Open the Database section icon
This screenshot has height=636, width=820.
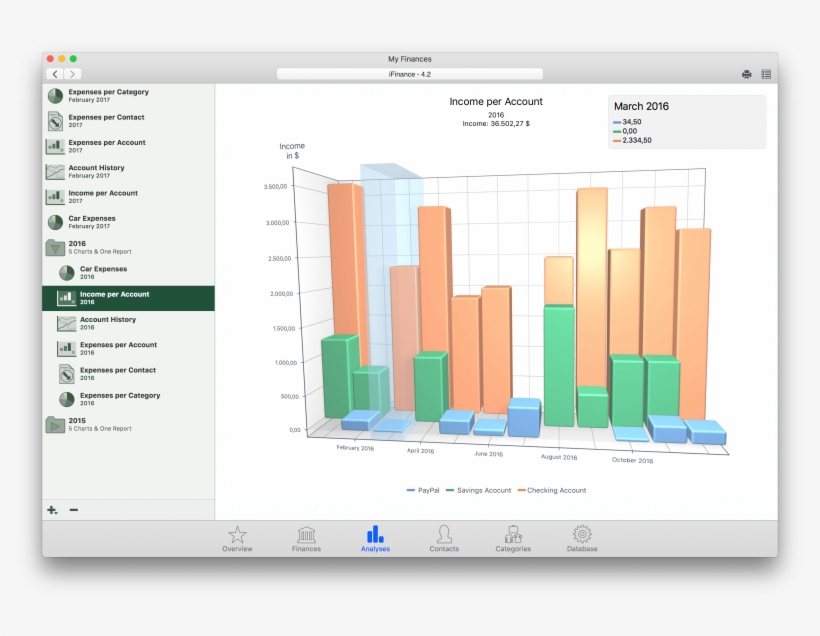[x=582, y=536]
